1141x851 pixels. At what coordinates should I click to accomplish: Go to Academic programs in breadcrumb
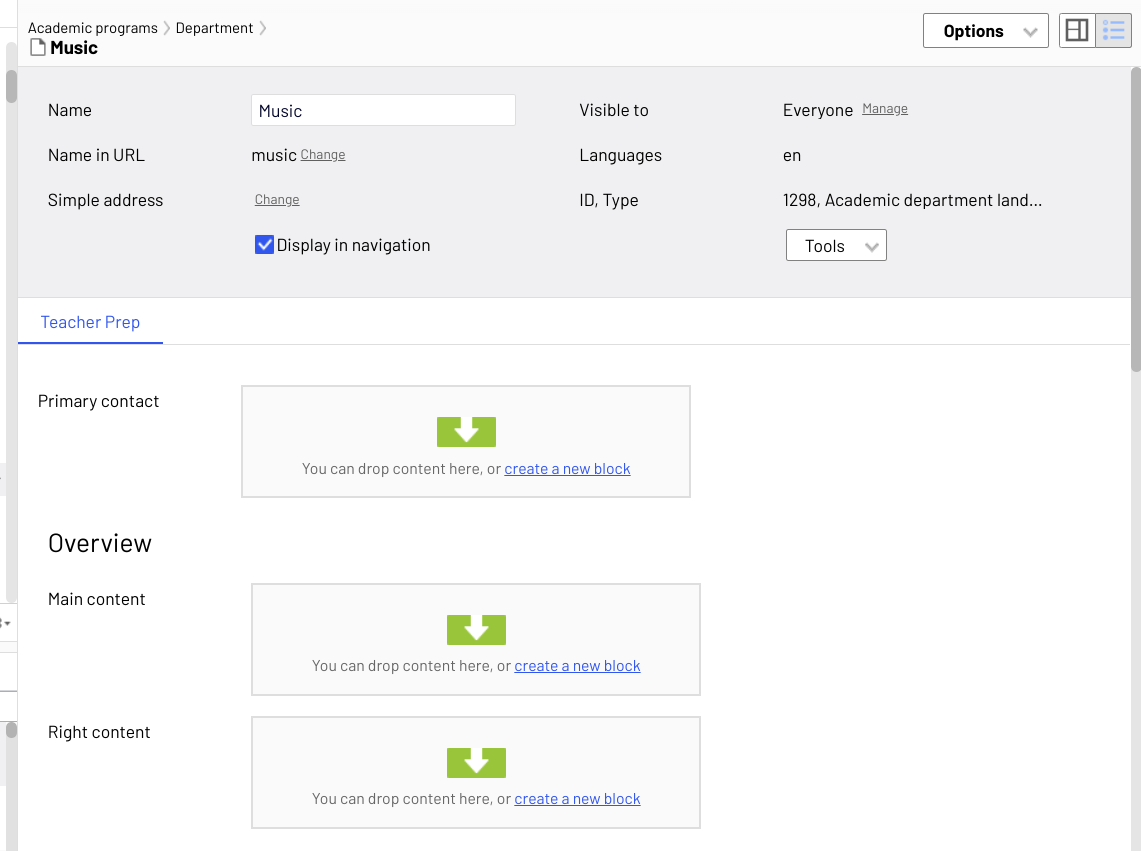(92, 28)
